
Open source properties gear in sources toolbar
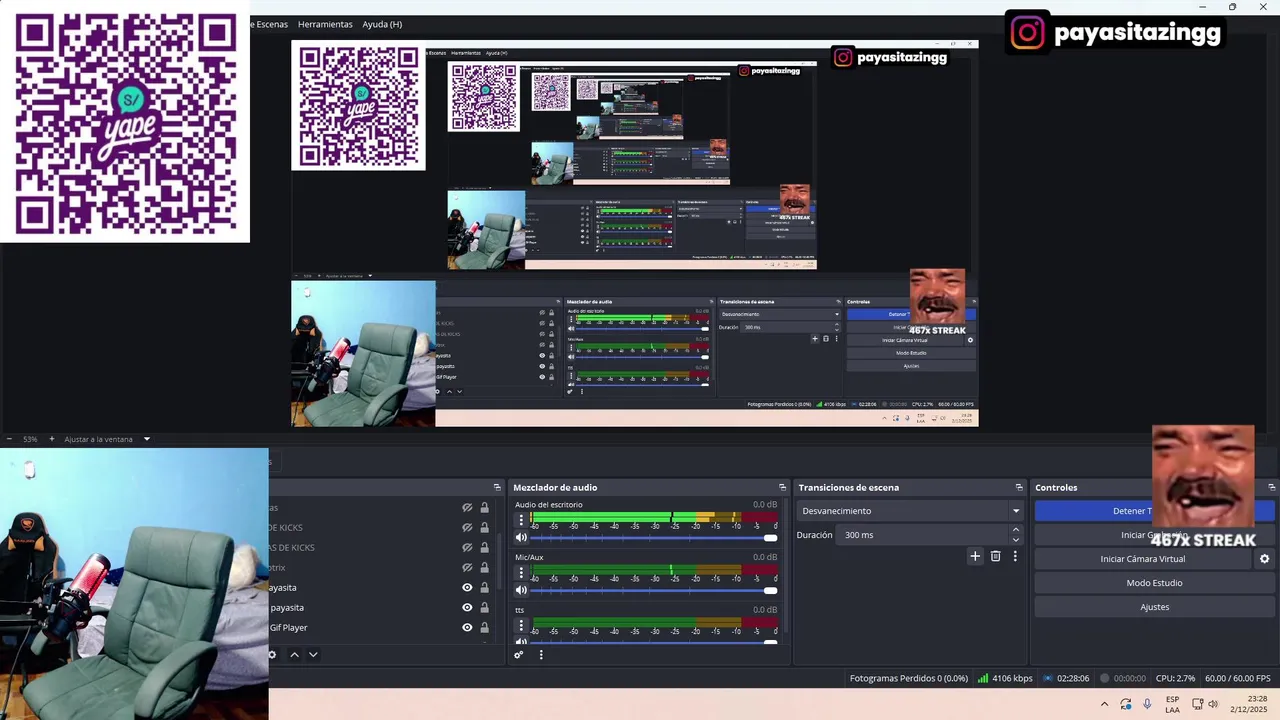[272, 655]
